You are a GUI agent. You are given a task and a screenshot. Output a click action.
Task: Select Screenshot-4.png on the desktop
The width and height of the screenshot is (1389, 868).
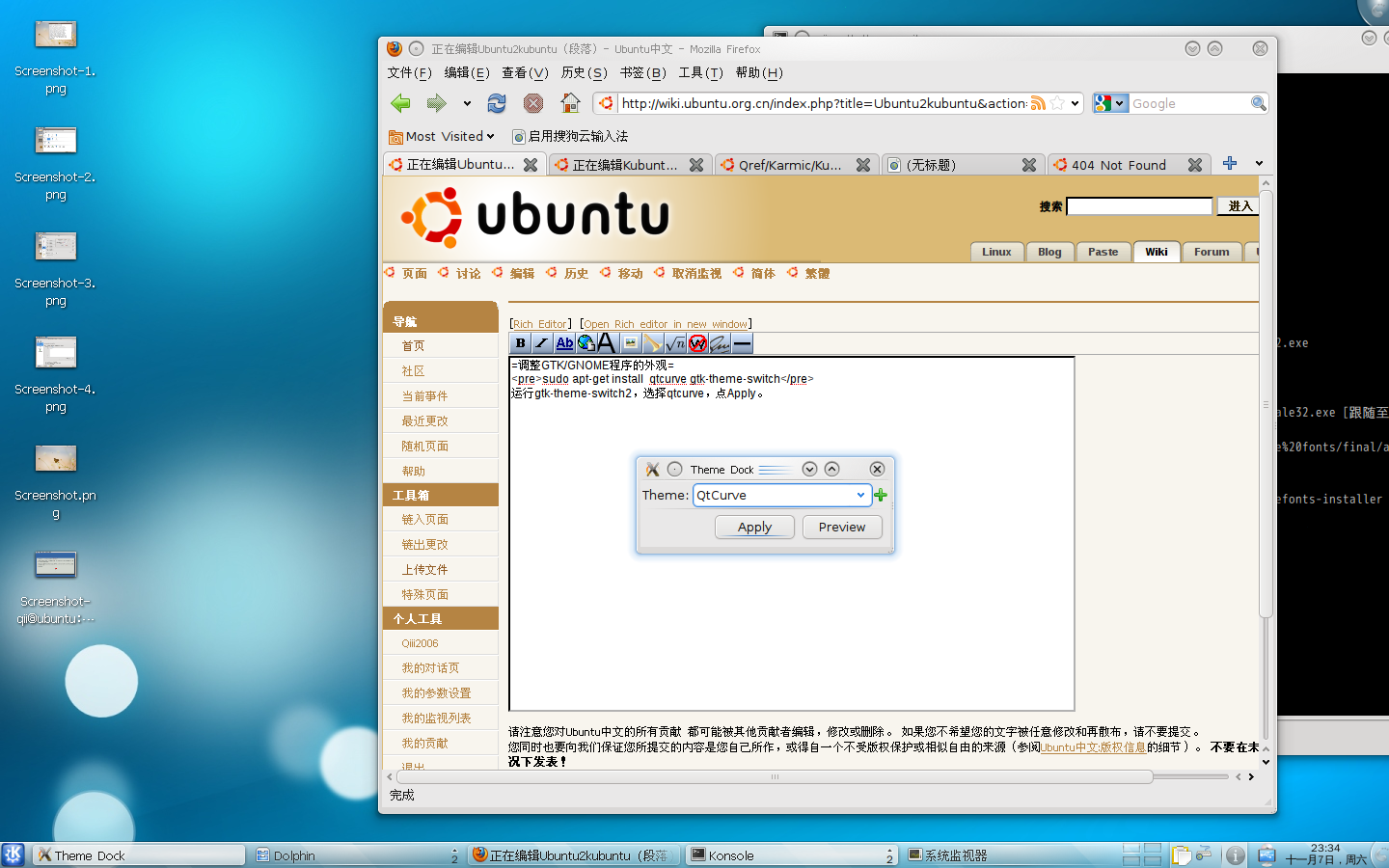[x=55, y=376]
